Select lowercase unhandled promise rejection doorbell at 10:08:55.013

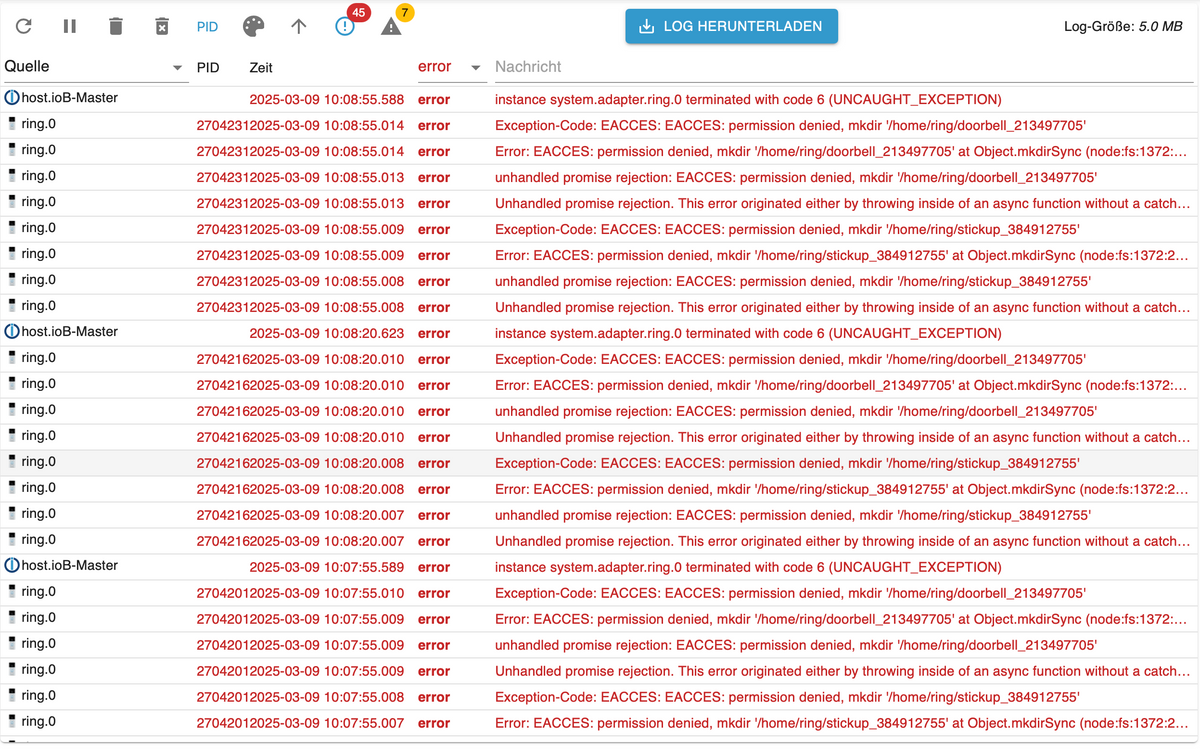(x=796, y=178)
